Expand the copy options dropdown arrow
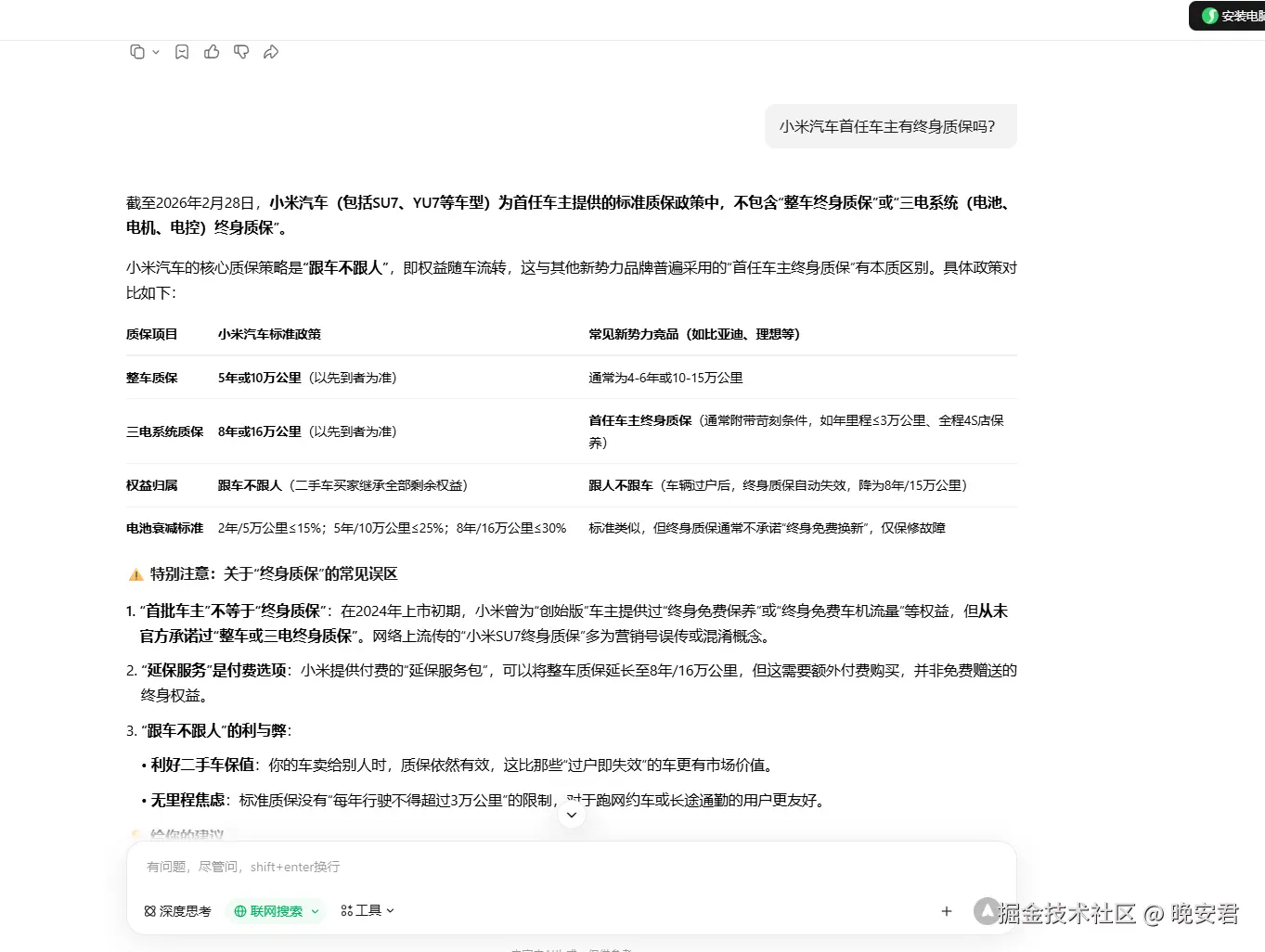This screenshot has width=1265, height=952. 155,53
